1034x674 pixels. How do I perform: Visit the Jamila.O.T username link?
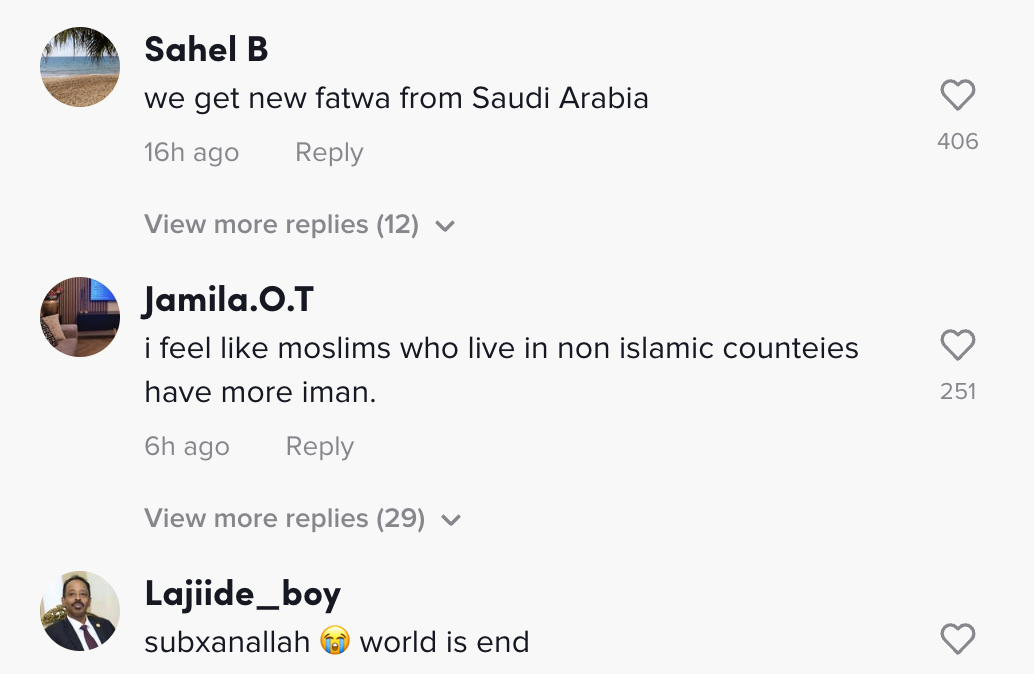pos(229,299)
